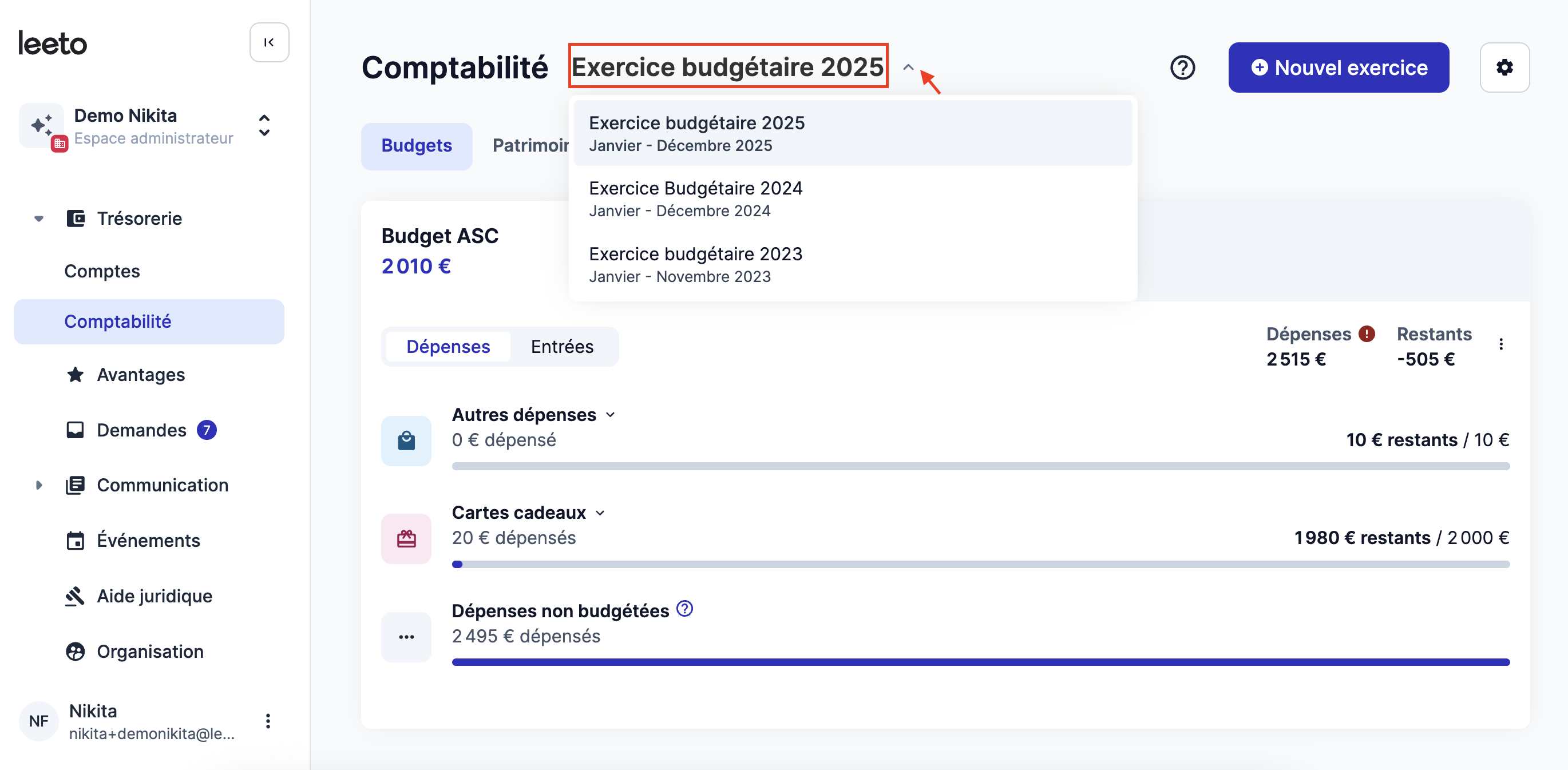Click the Autres dépenses shopping bag icon

[x=406, y=440]
